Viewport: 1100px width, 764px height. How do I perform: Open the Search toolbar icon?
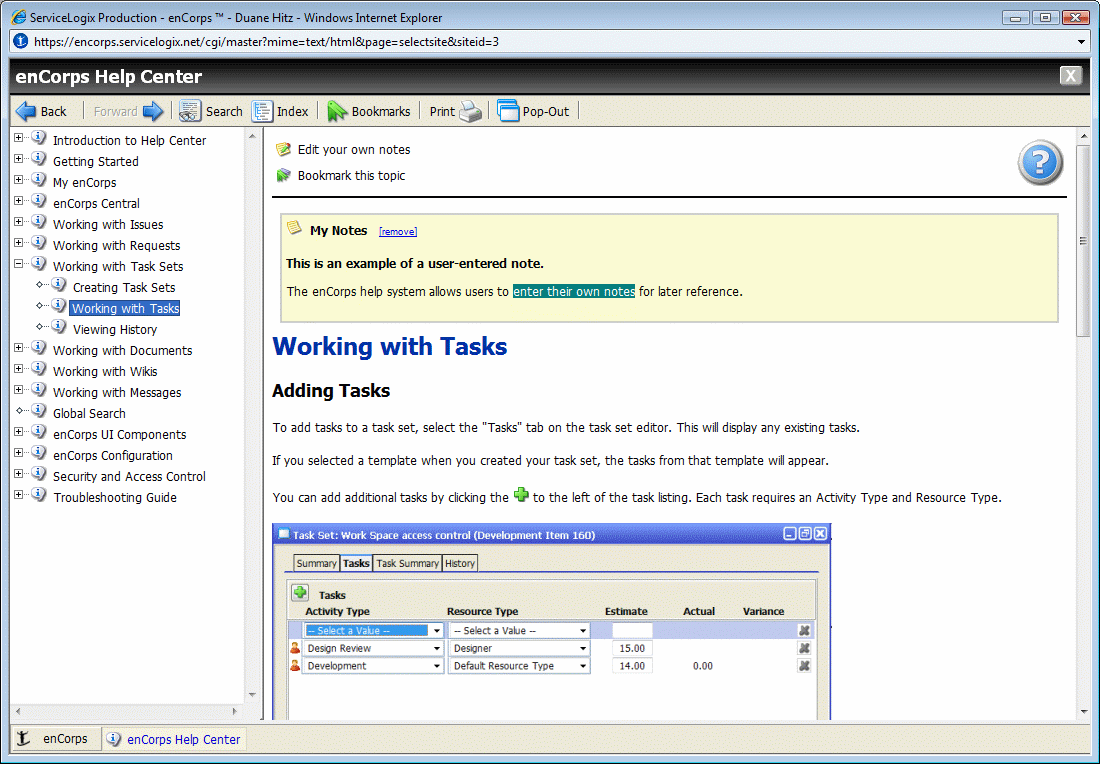189,111
